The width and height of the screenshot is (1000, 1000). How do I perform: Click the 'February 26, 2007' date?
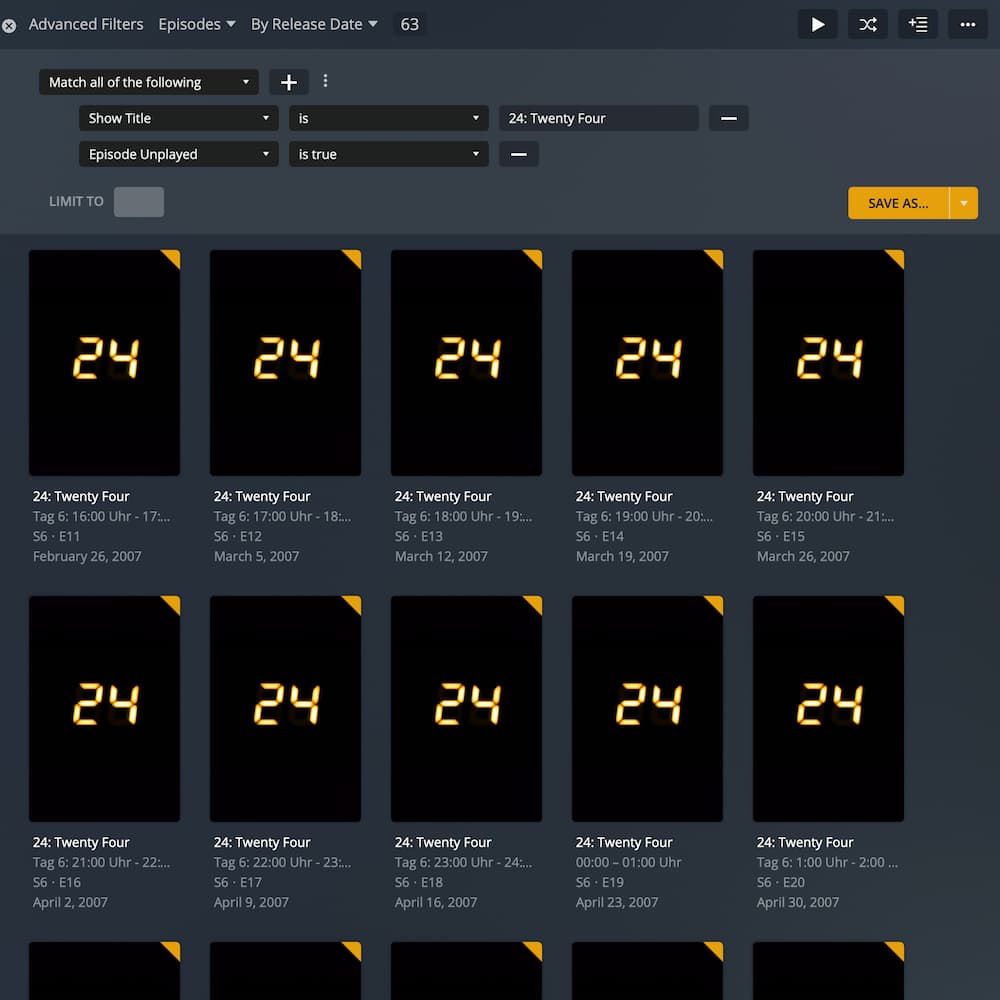coord(87,557)
